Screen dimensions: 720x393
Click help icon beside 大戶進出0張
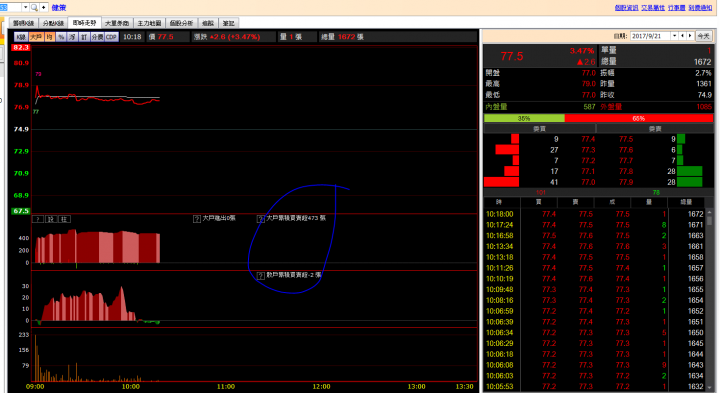click(197, 219)
